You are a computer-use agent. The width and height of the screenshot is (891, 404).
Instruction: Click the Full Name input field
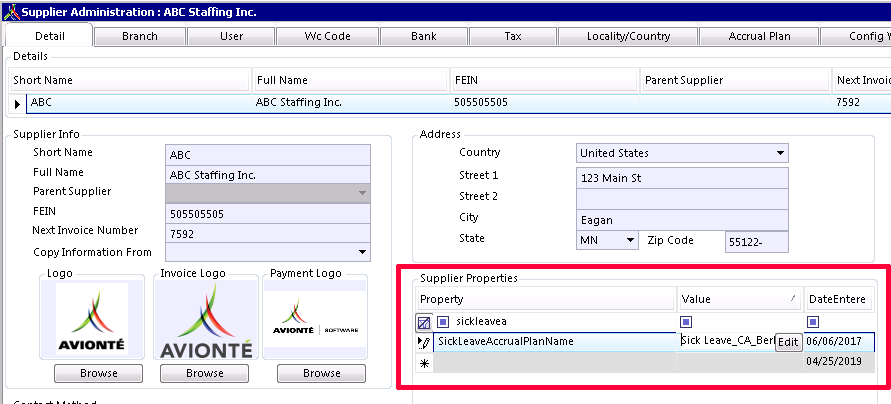(x=267, y=175)
